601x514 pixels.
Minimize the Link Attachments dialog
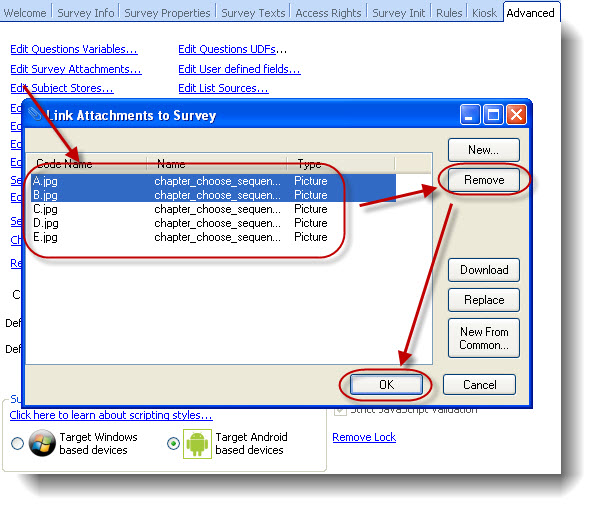(x=470, y=115)
